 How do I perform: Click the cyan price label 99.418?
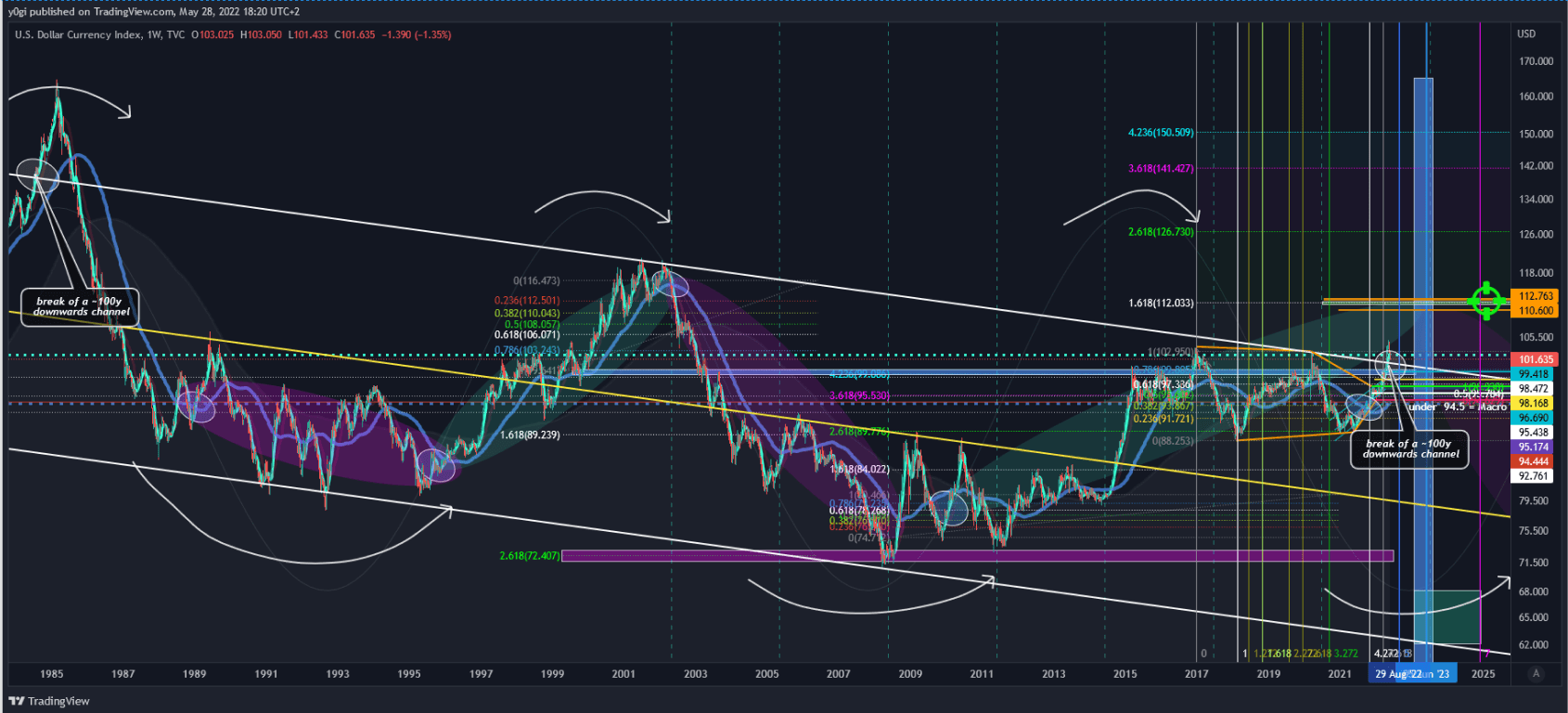click(x=1535, y=374)
